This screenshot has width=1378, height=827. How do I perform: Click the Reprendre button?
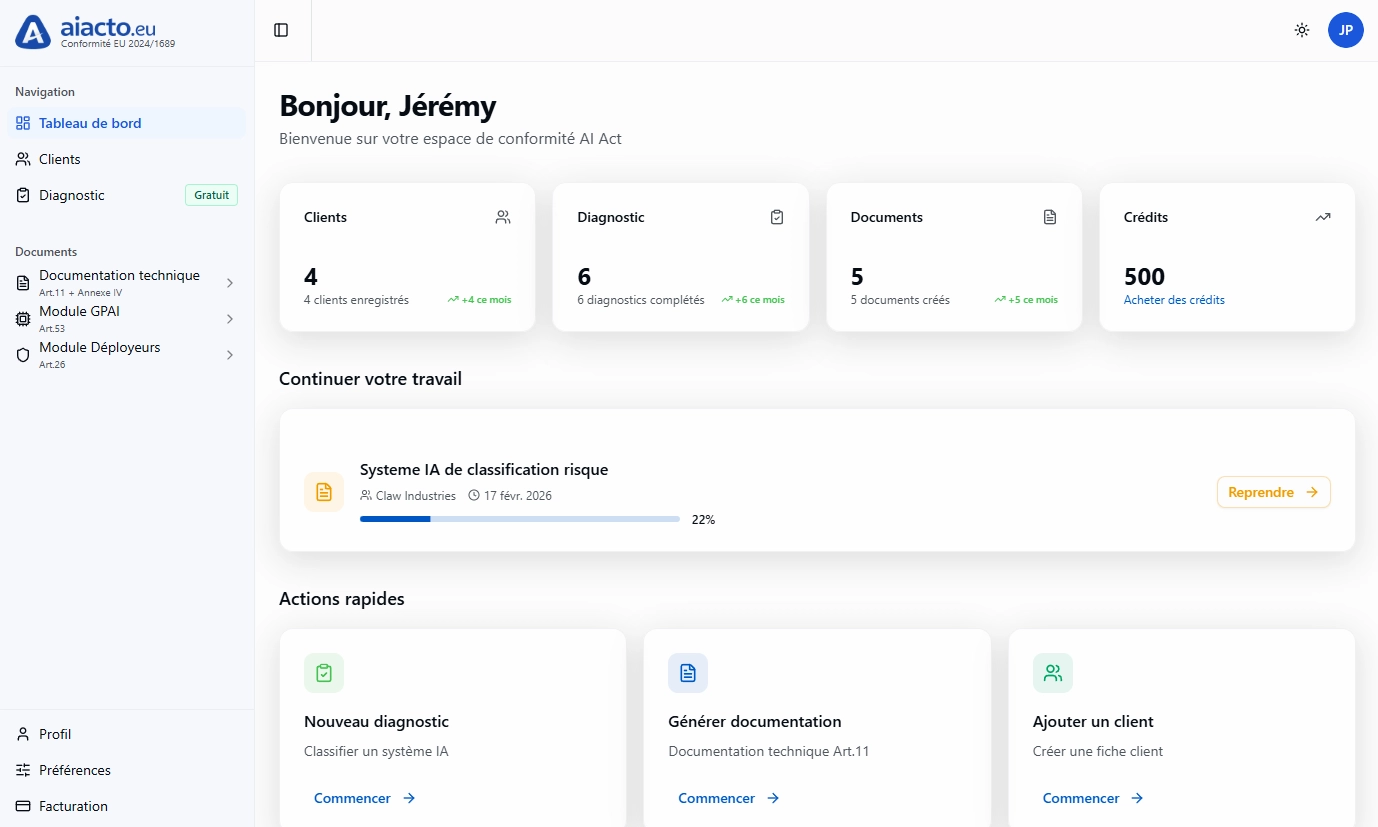point(1273,492)
